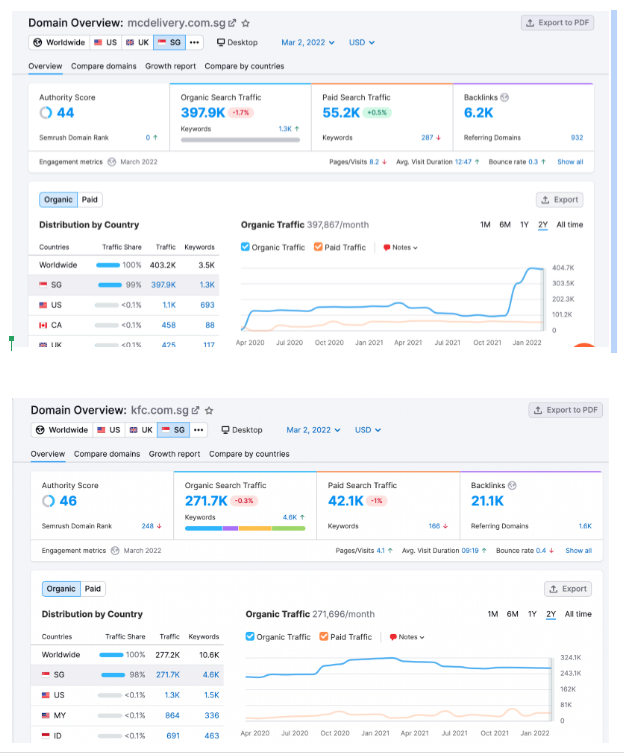Open Mar 2, 2022 date dropdown for mcdelivery

coord(307,42)
